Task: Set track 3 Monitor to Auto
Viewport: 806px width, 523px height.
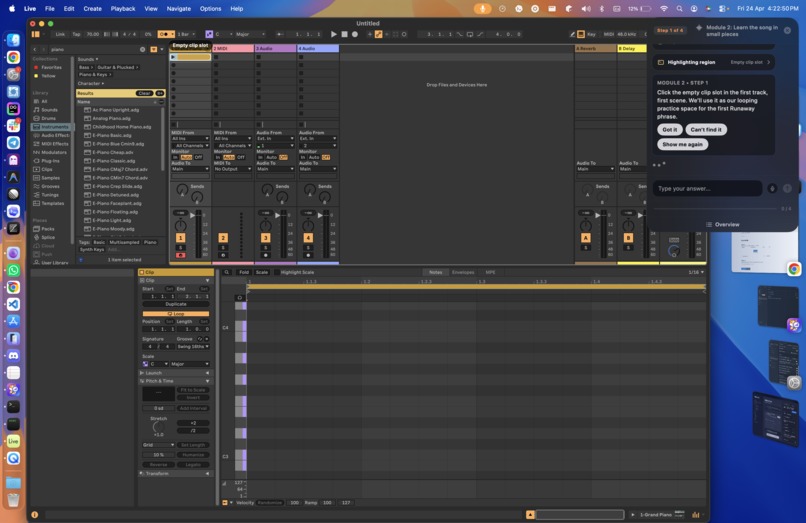Action: coord(271,157)
